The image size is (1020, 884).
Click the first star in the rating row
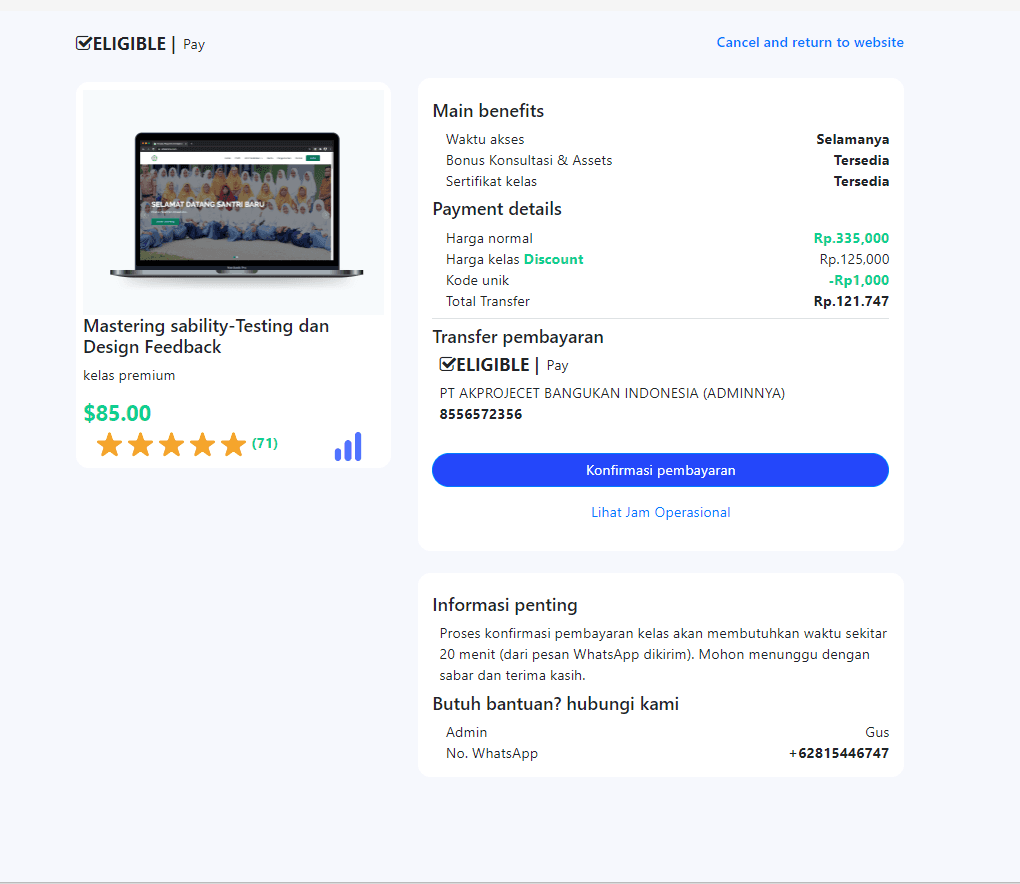pyautogui.click(x=110, y=444)
